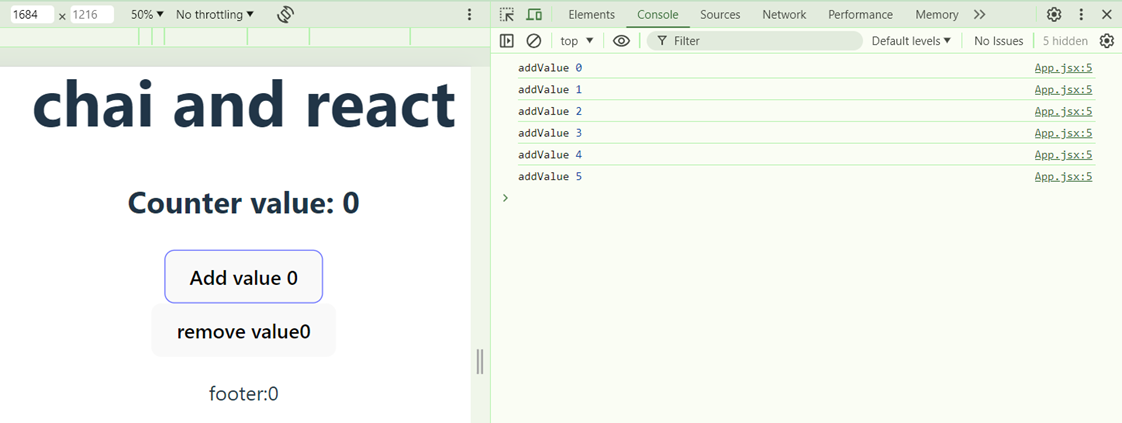Create a live expression with eye icon
1122x423 pixels.
click(x=621, y=41)
